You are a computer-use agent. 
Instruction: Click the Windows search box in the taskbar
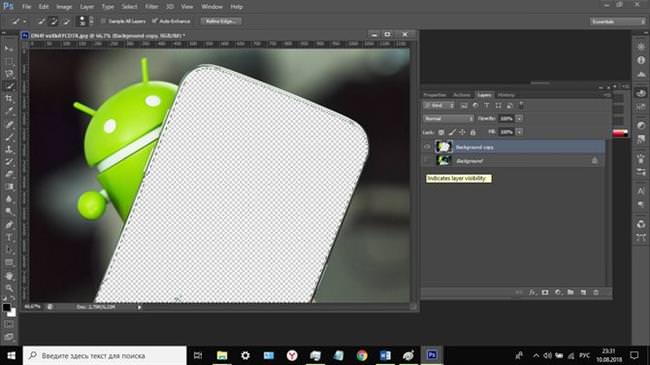click(x=104, y=355)
